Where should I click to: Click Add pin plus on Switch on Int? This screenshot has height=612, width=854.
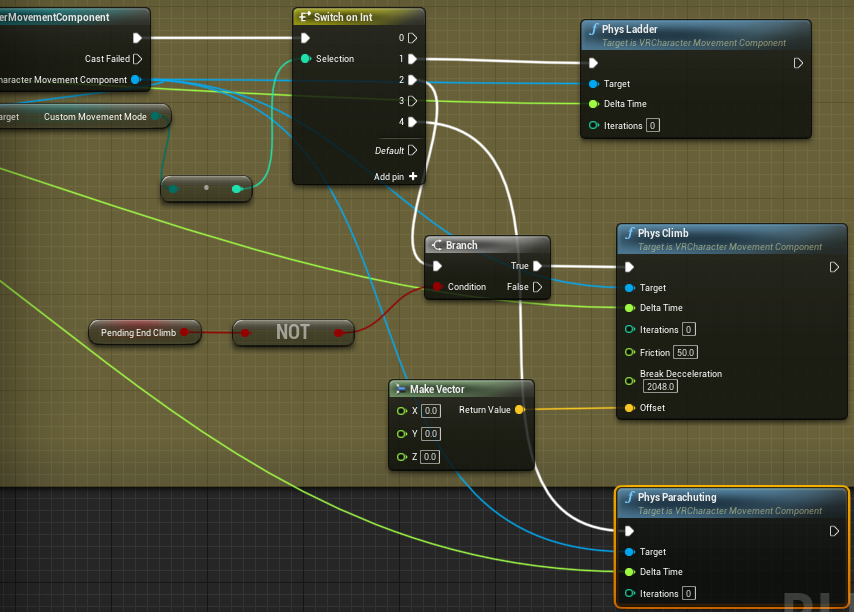click(x=412, y=176)
